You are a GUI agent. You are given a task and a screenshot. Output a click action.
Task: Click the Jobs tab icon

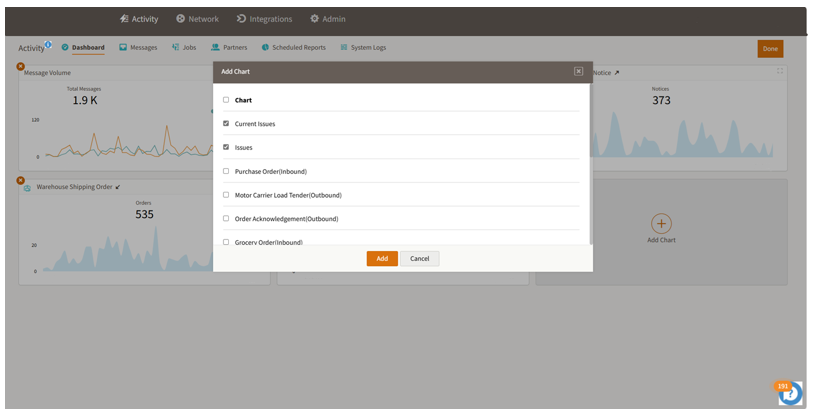175,47
